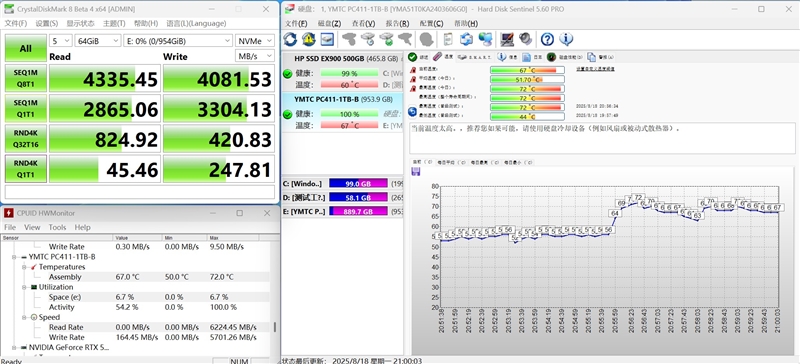Switch chart to daily minimum temperature tab
Screen dimensions: 800x364
click(518, 162)
